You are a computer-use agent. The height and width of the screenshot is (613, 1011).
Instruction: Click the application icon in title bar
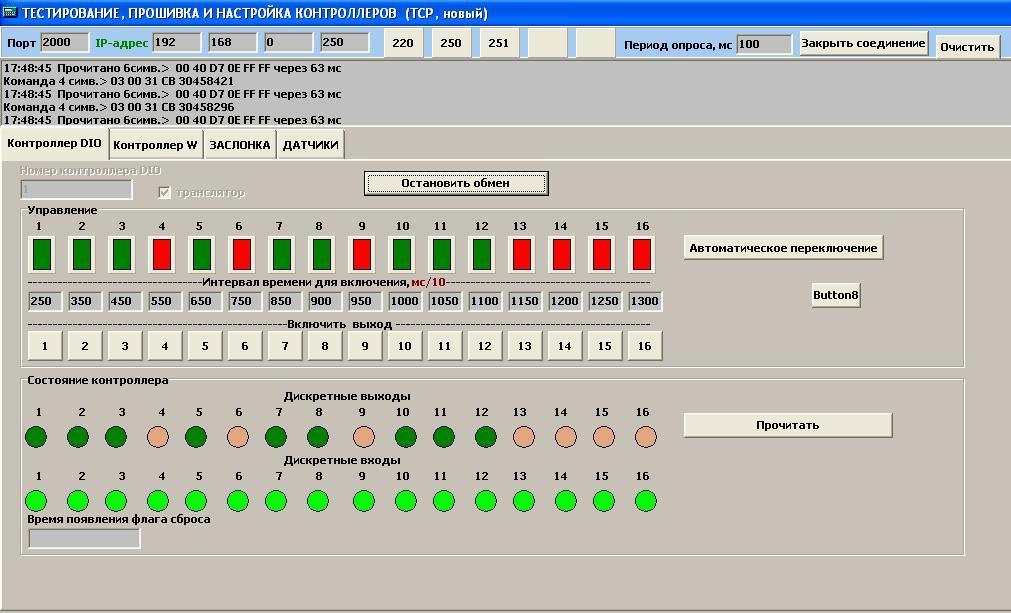[x=10, y=12]
